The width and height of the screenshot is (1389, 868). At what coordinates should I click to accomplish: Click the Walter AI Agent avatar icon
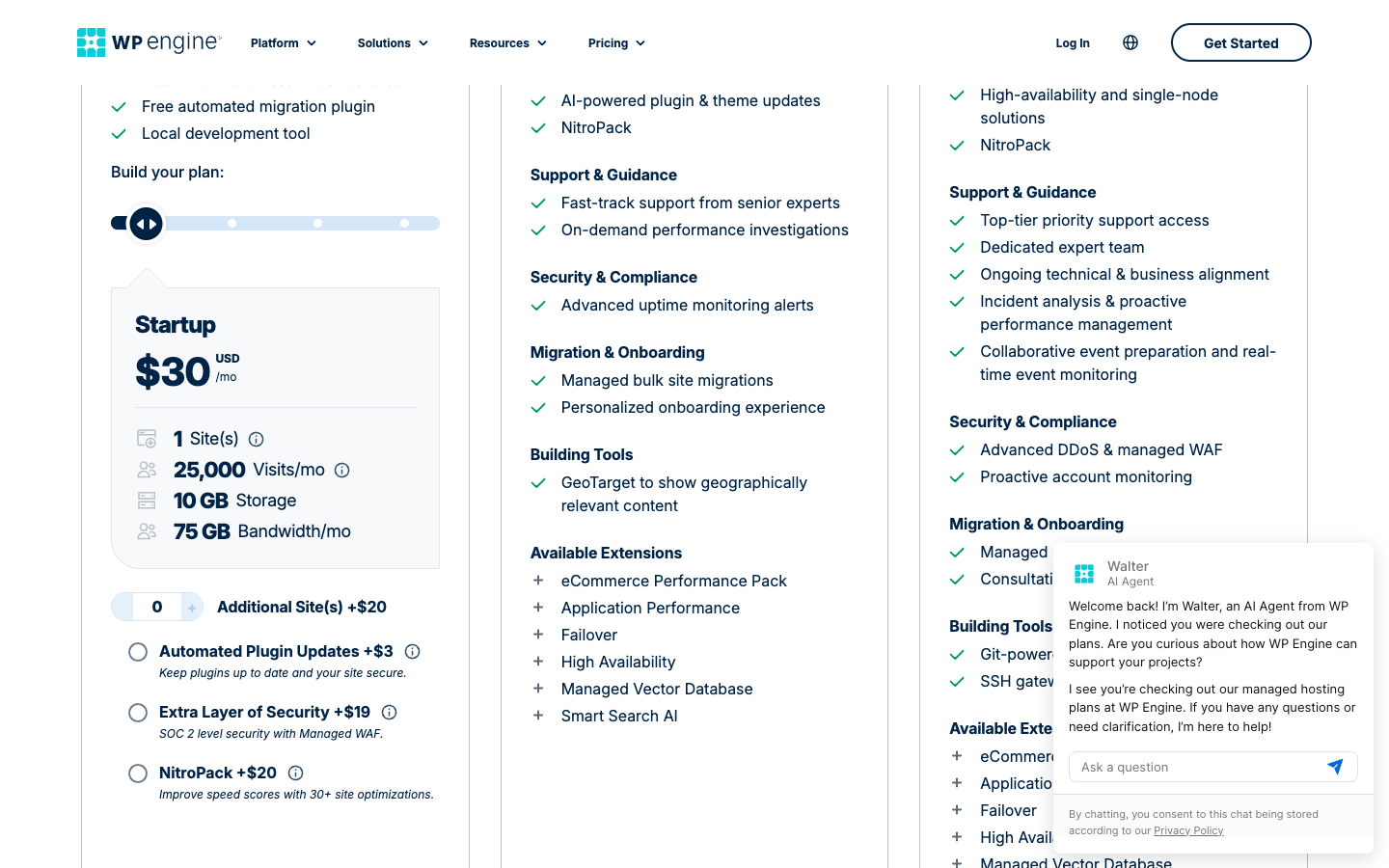[x=1084, y=574]
